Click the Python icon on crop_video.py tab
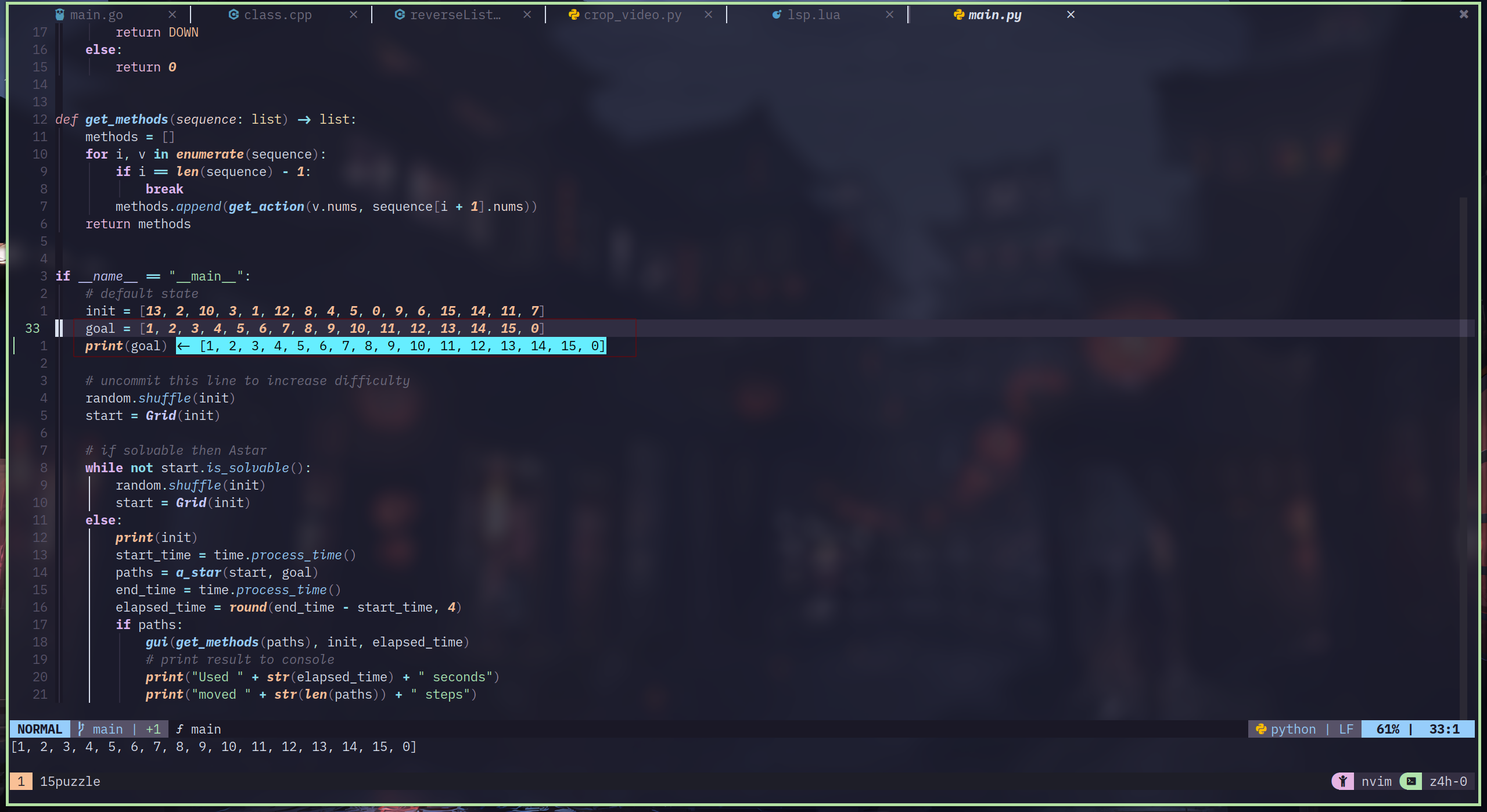This screenshot has height=812, width=1487. pos(574,15)
